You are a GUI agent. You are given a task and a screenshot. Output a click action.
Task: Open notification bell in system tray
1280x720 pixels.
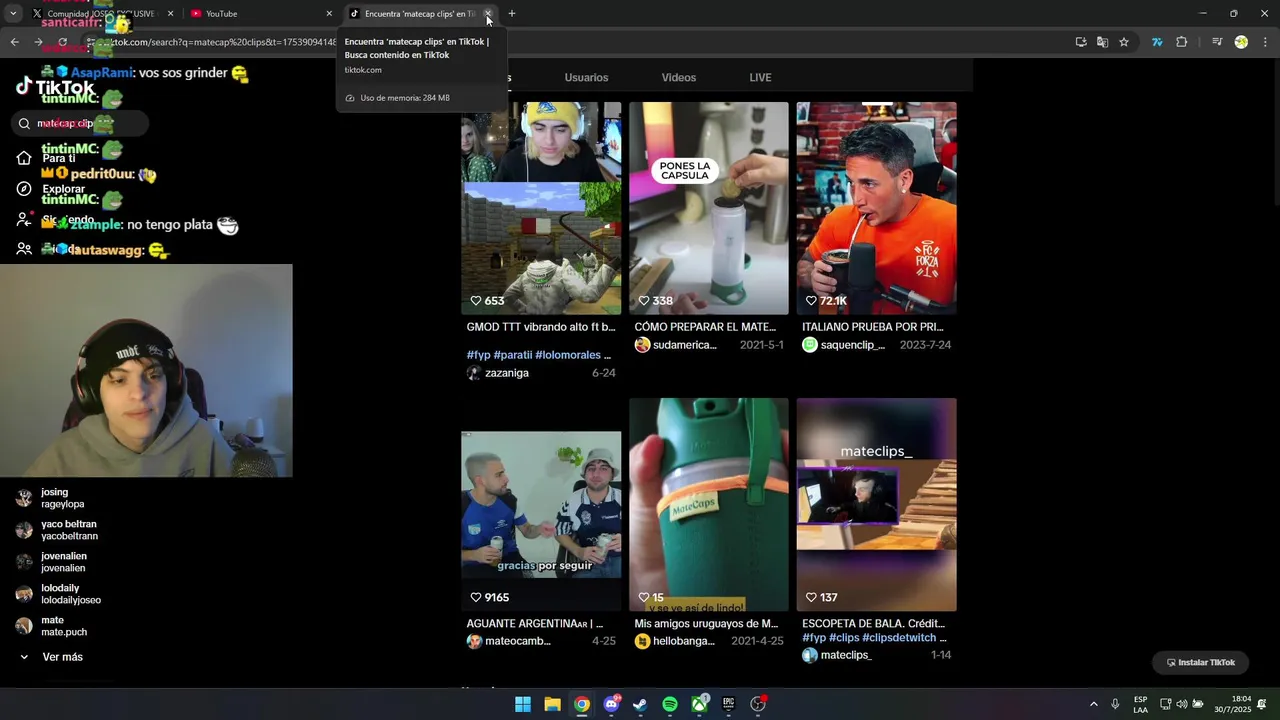(x=1262, y=704)
